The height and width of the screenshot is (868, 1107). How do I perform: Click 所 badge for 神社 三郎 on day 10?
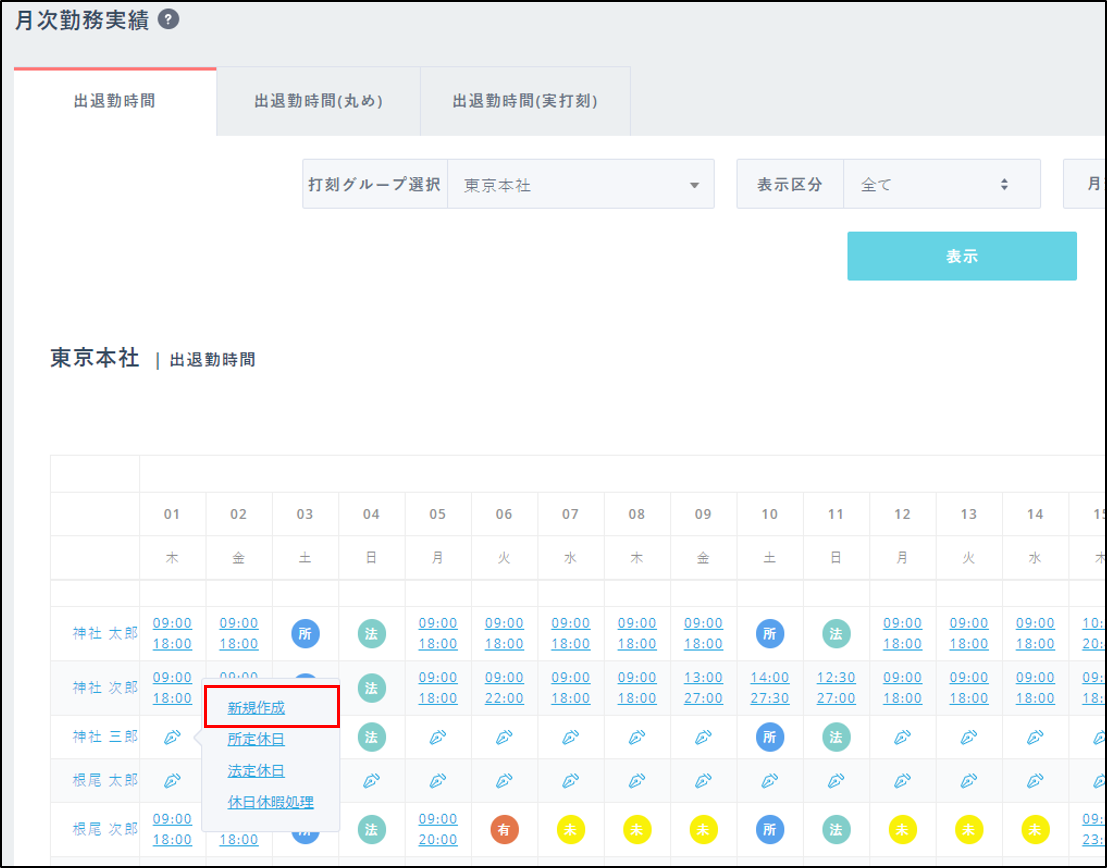(x=769, y=737)
